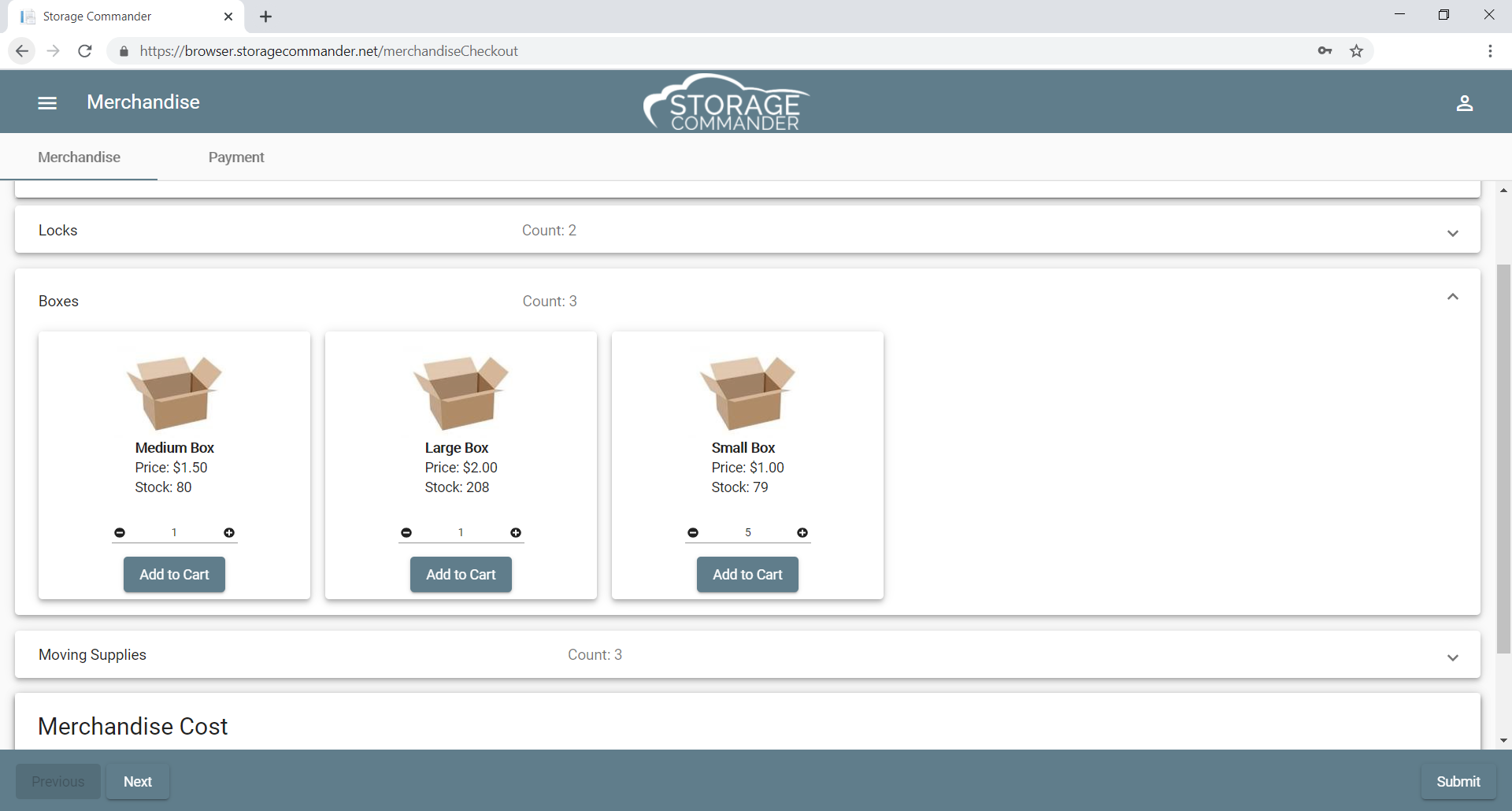
Task: Click the user account profile icon
Action: point(1466,103)
